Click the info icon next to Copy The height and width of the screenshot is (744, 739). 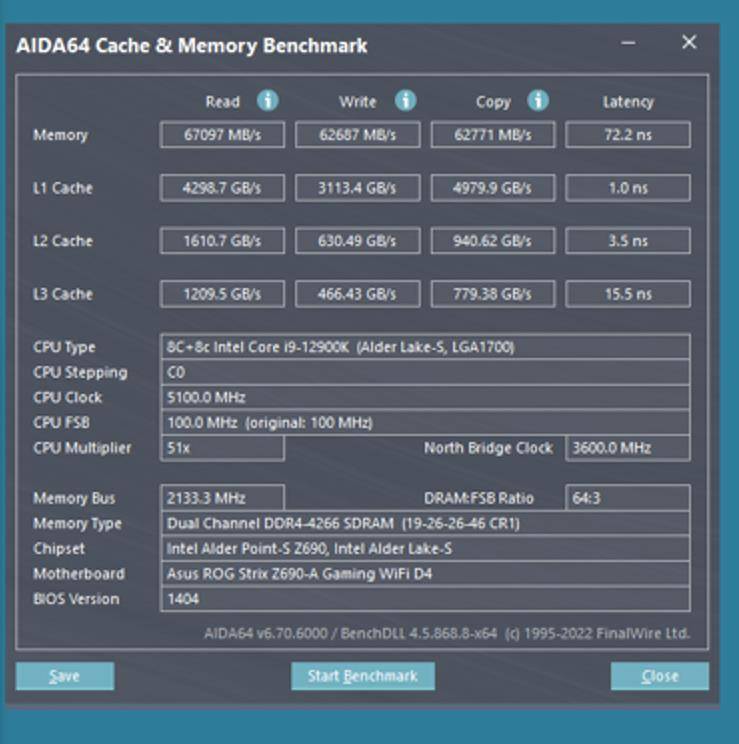coord(538,101)
